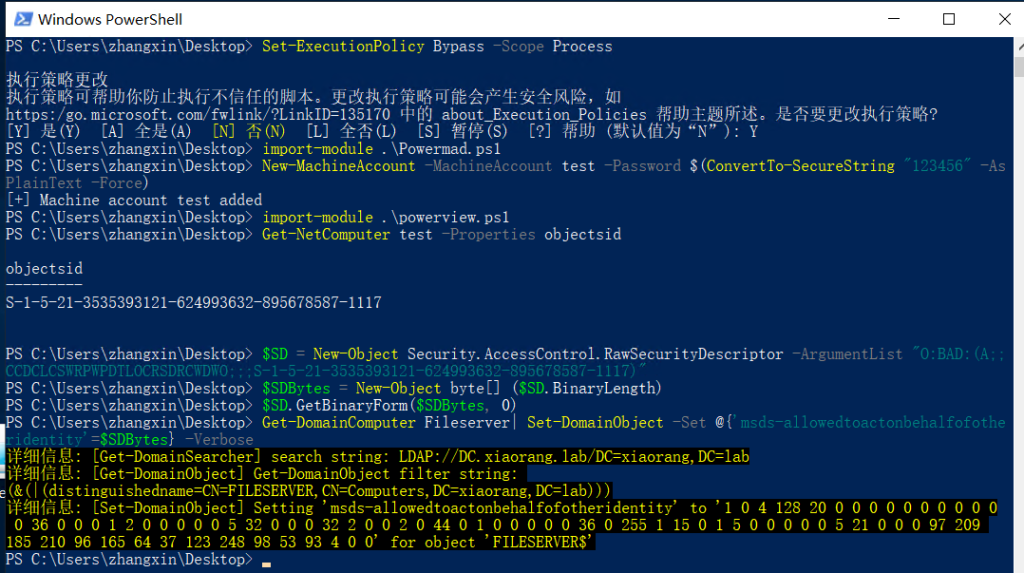Click the Windows PowerShell title text
The image size is (1024, 573).
pos(110,20)
